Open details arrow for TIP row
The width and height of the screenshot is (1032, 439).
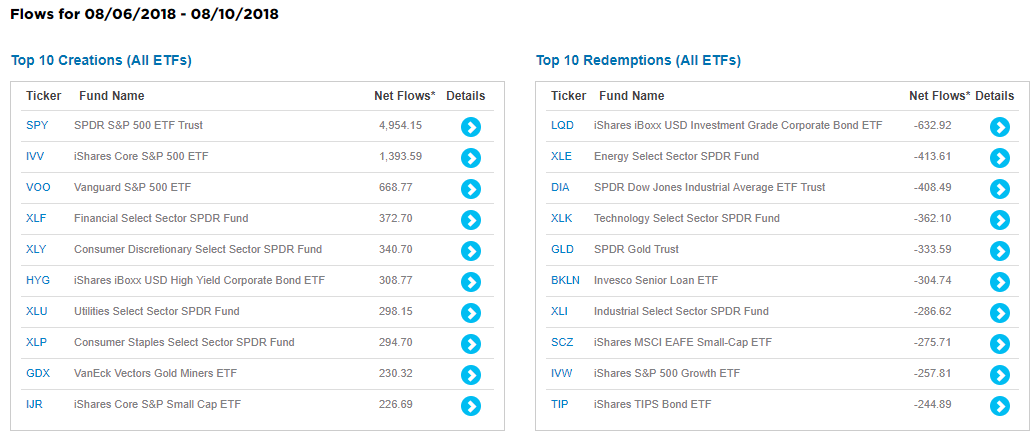[1000, 405]
